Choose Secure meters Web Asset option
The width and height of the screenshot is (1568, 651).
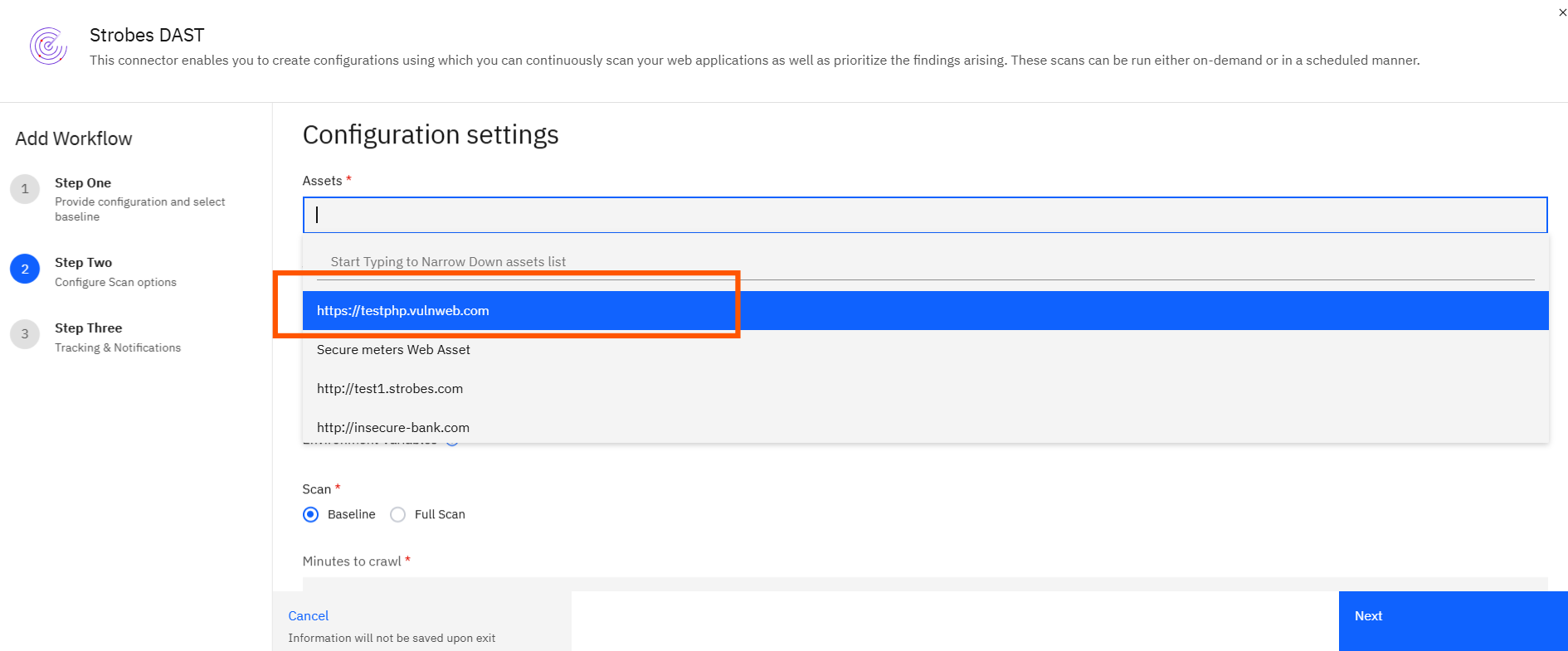[x=393, y=349]
